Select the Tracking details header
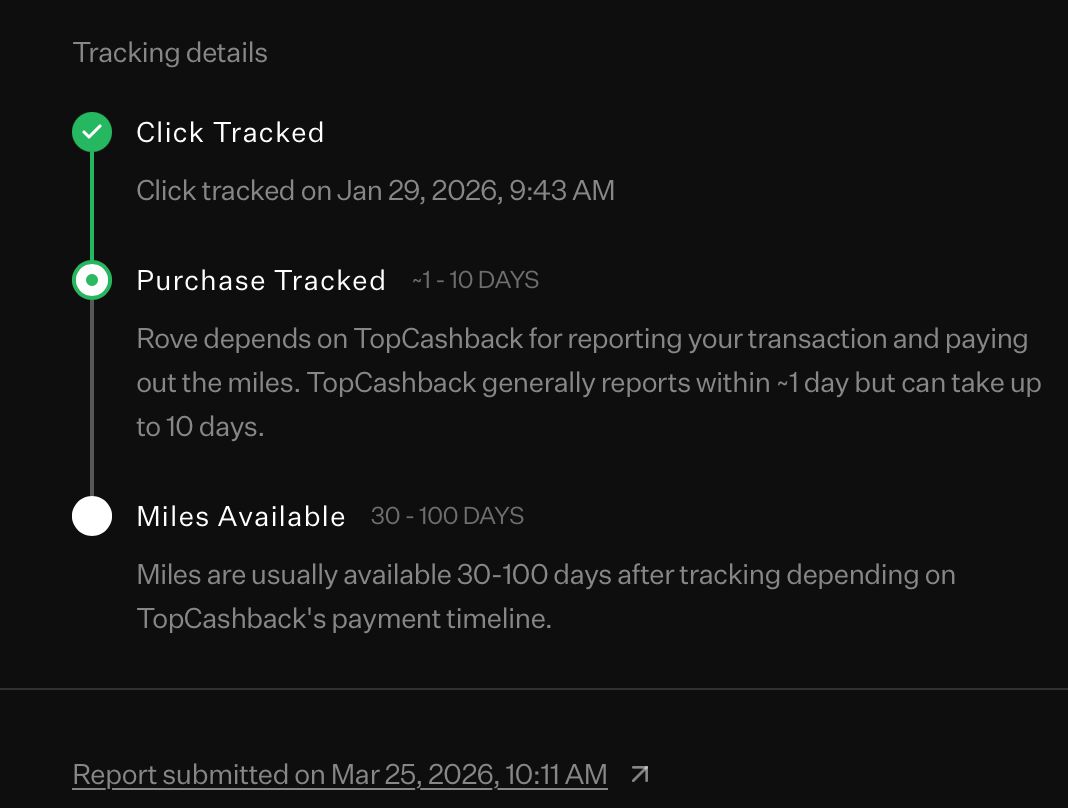This screenshot has height=808, width=1068. click(169, 52)
